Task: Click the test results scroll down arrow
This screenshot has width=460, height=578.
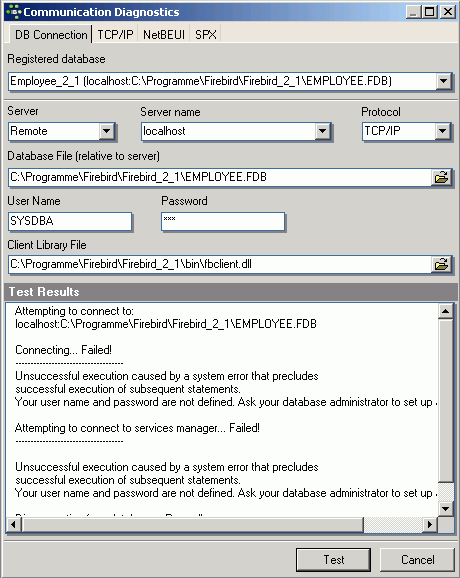Action: pos(446,509)
